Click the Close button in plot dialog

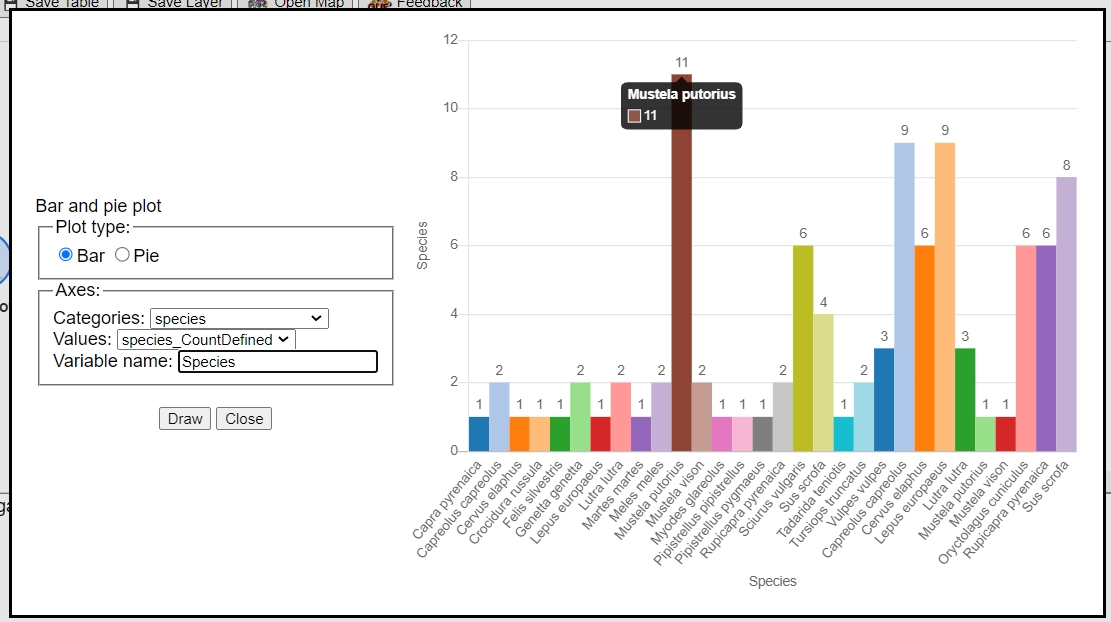(244, 419)
